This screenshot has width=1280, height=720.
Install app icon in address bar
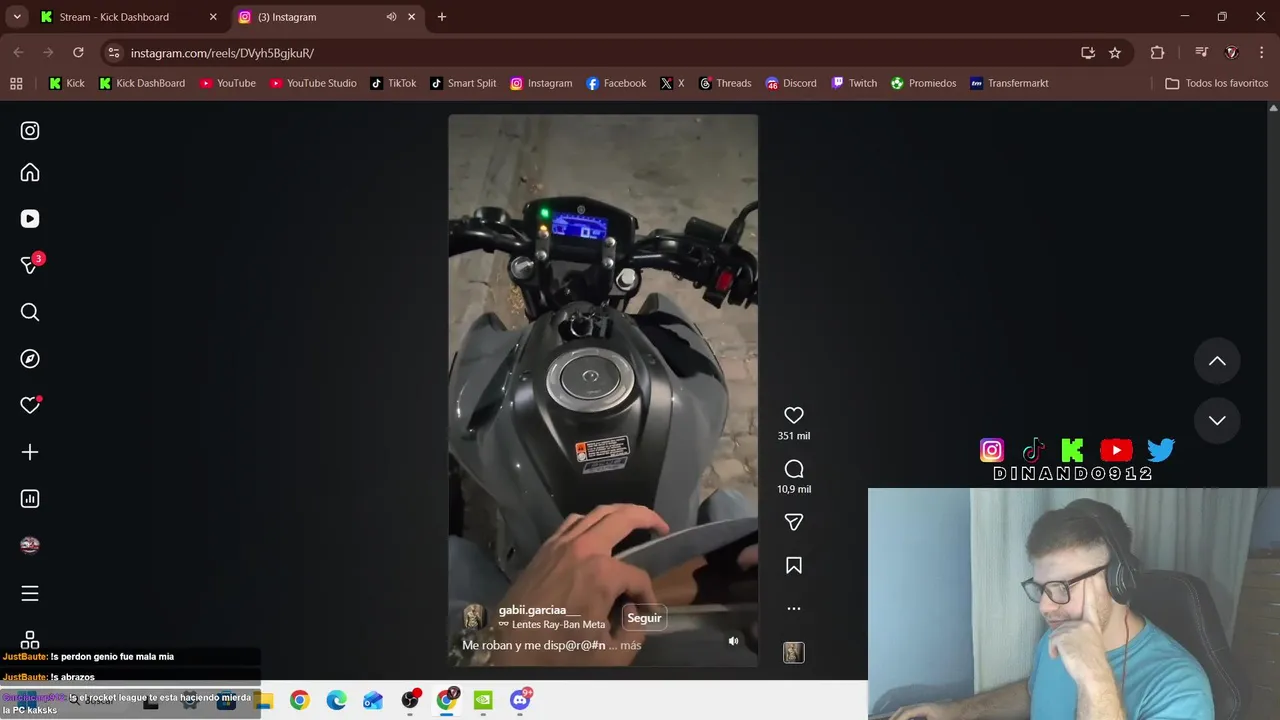coord(1088,53)
